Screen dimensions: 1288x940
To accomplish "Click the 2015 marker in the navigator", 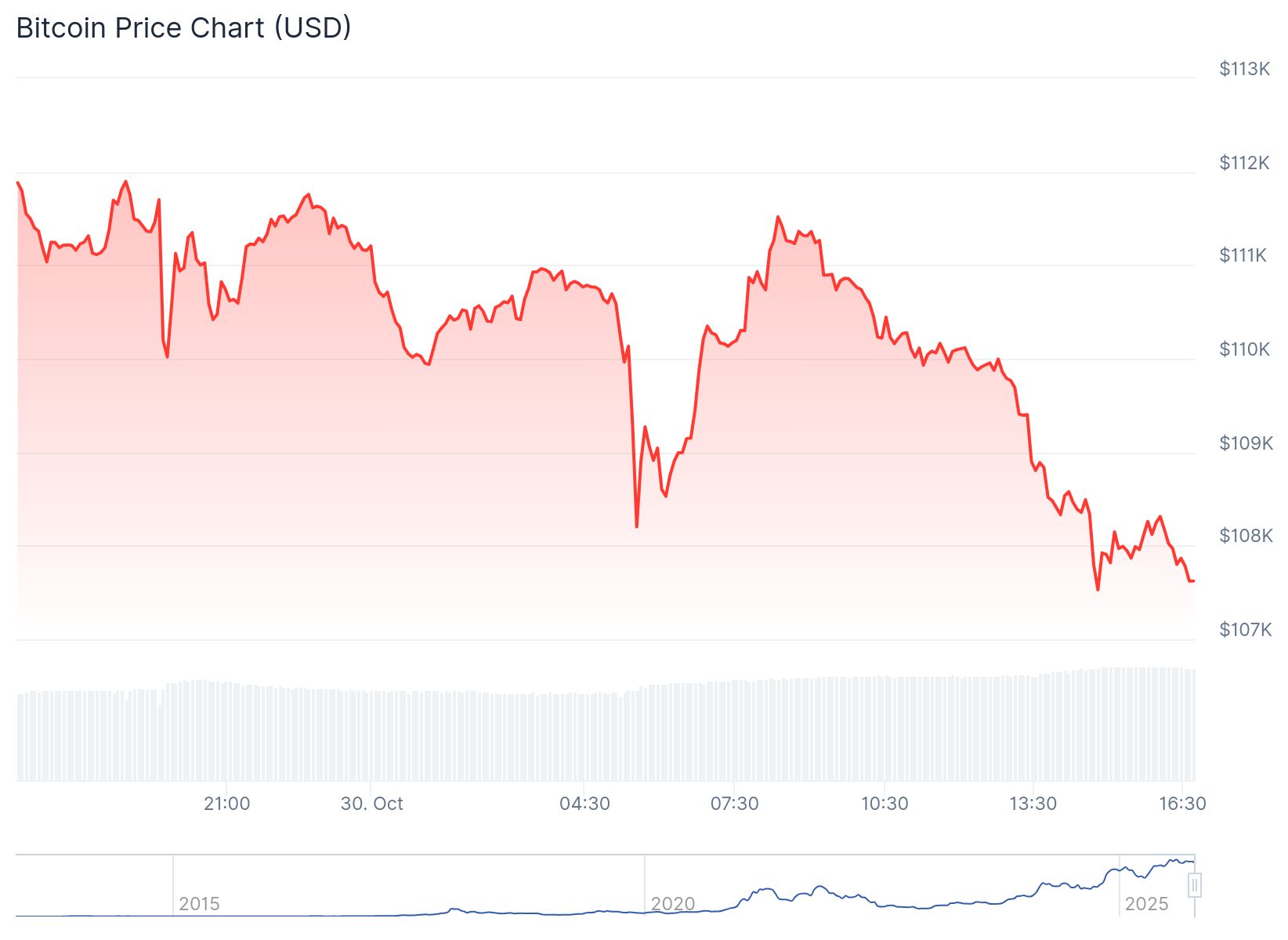I will tap(199, 904).
